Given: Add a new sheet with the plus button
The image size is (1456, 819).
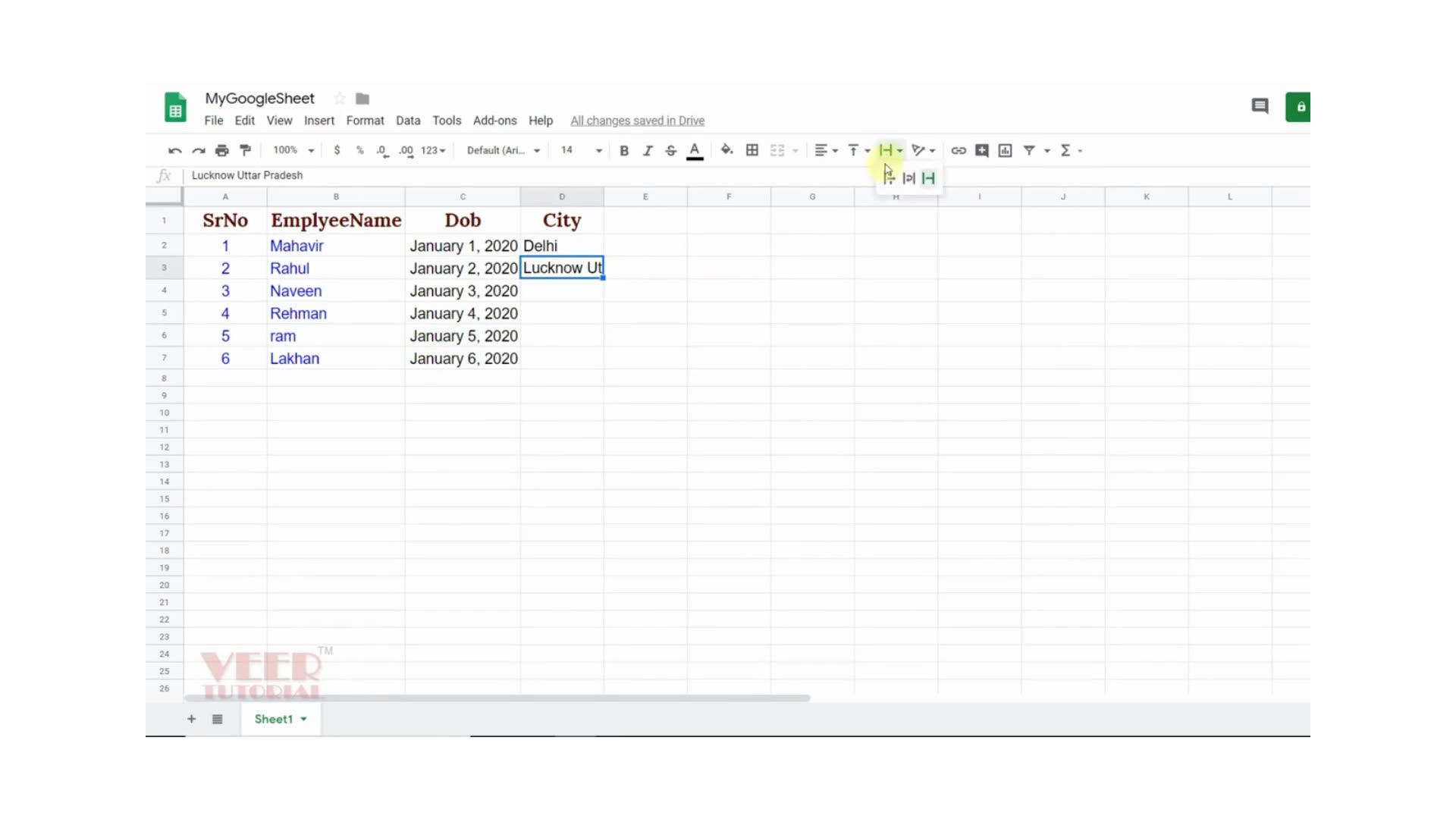Looking at the screenshot, I should (x=191, y=719).
